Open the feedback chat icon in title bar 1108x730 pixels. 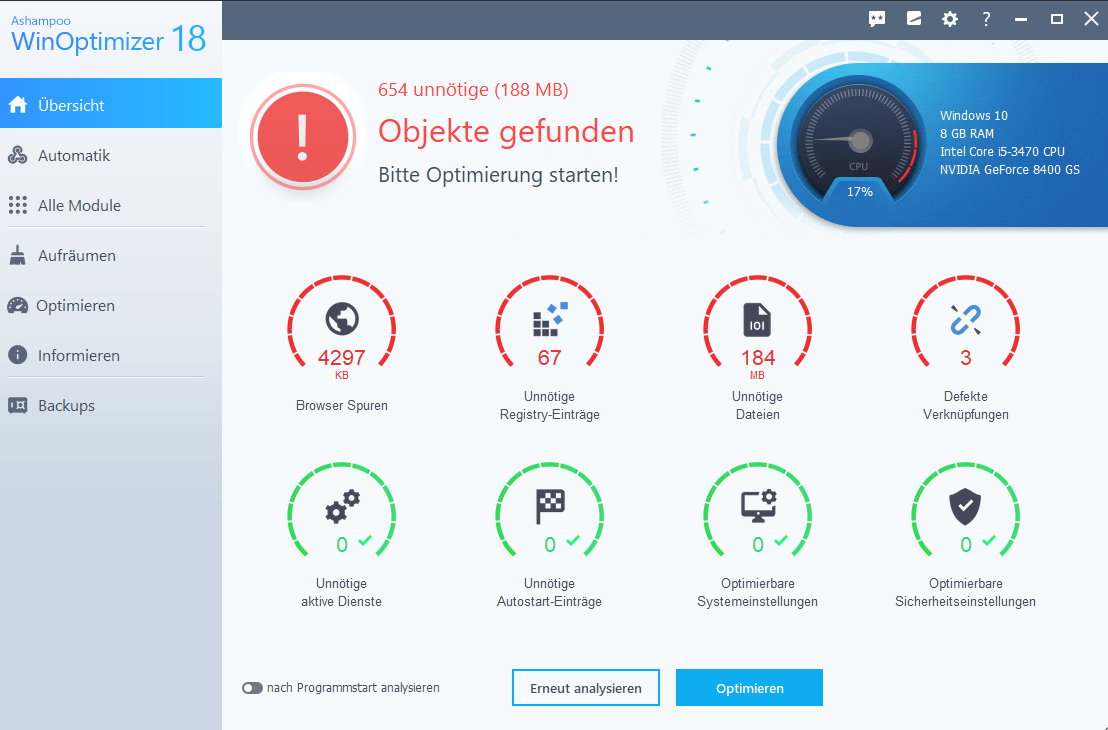877,19
